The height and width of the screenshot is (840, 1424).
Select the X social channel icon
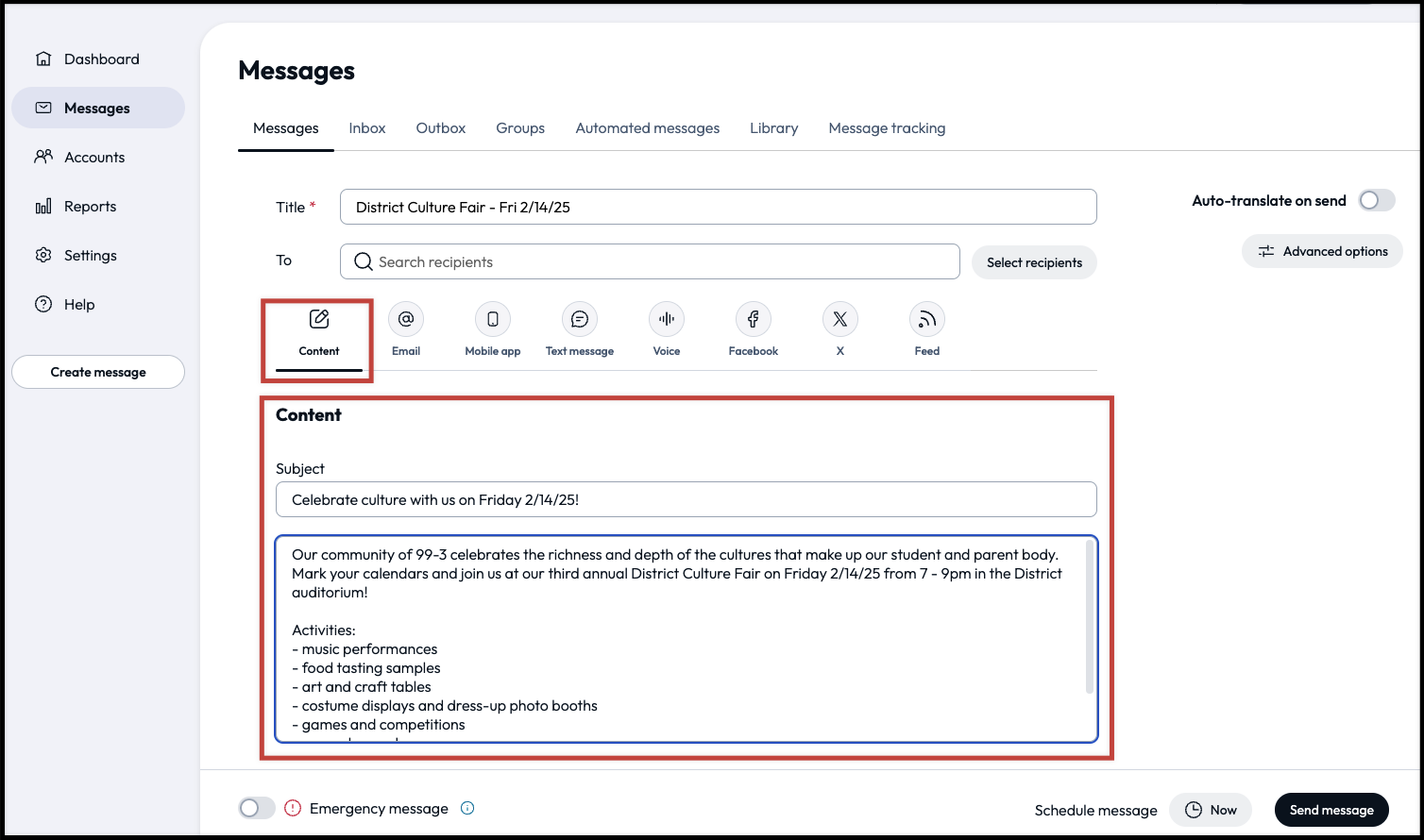pyautogui.click(x=840, y=320)
